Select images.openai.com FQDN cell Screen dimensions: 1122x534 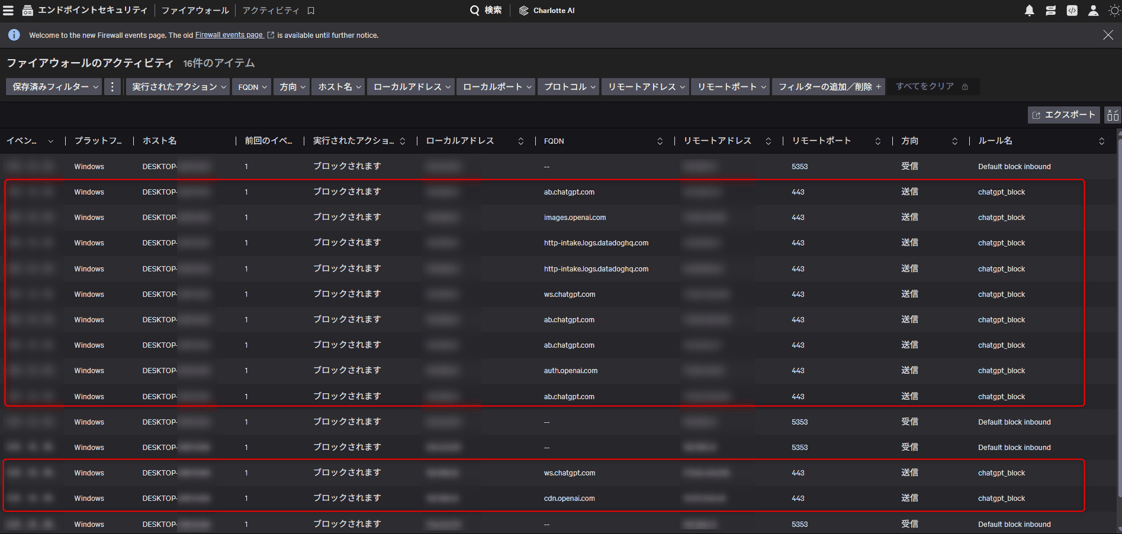pos(575,218)
